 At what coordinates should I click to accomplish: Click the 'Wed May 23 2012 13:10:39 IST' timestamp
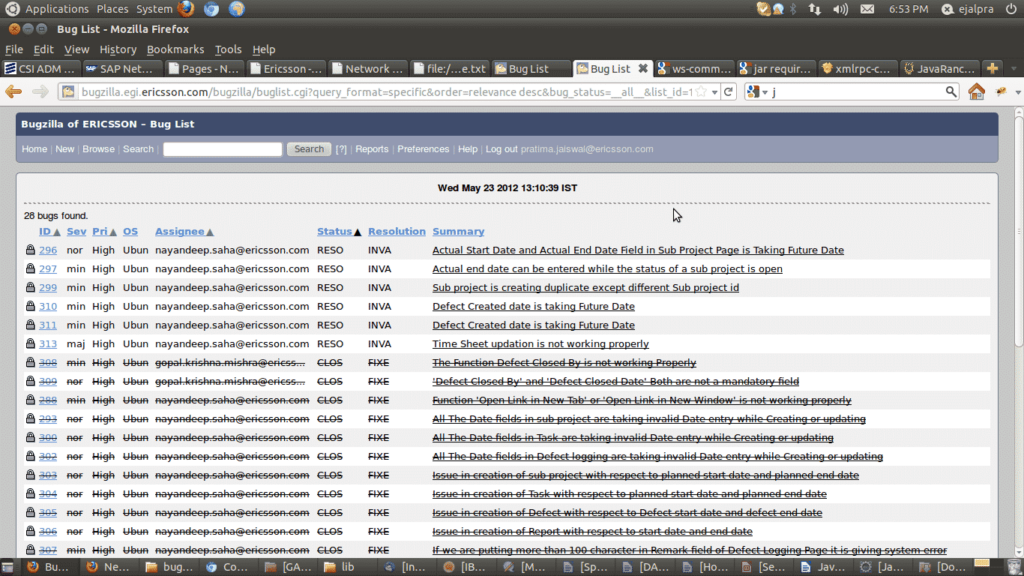pos(507,188)
